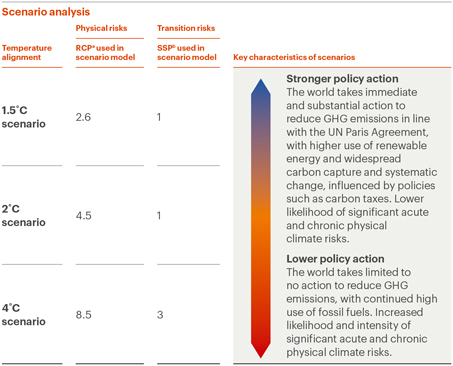Click the Scenario analysis heading

pyautogui.click(x=46, y=12)
